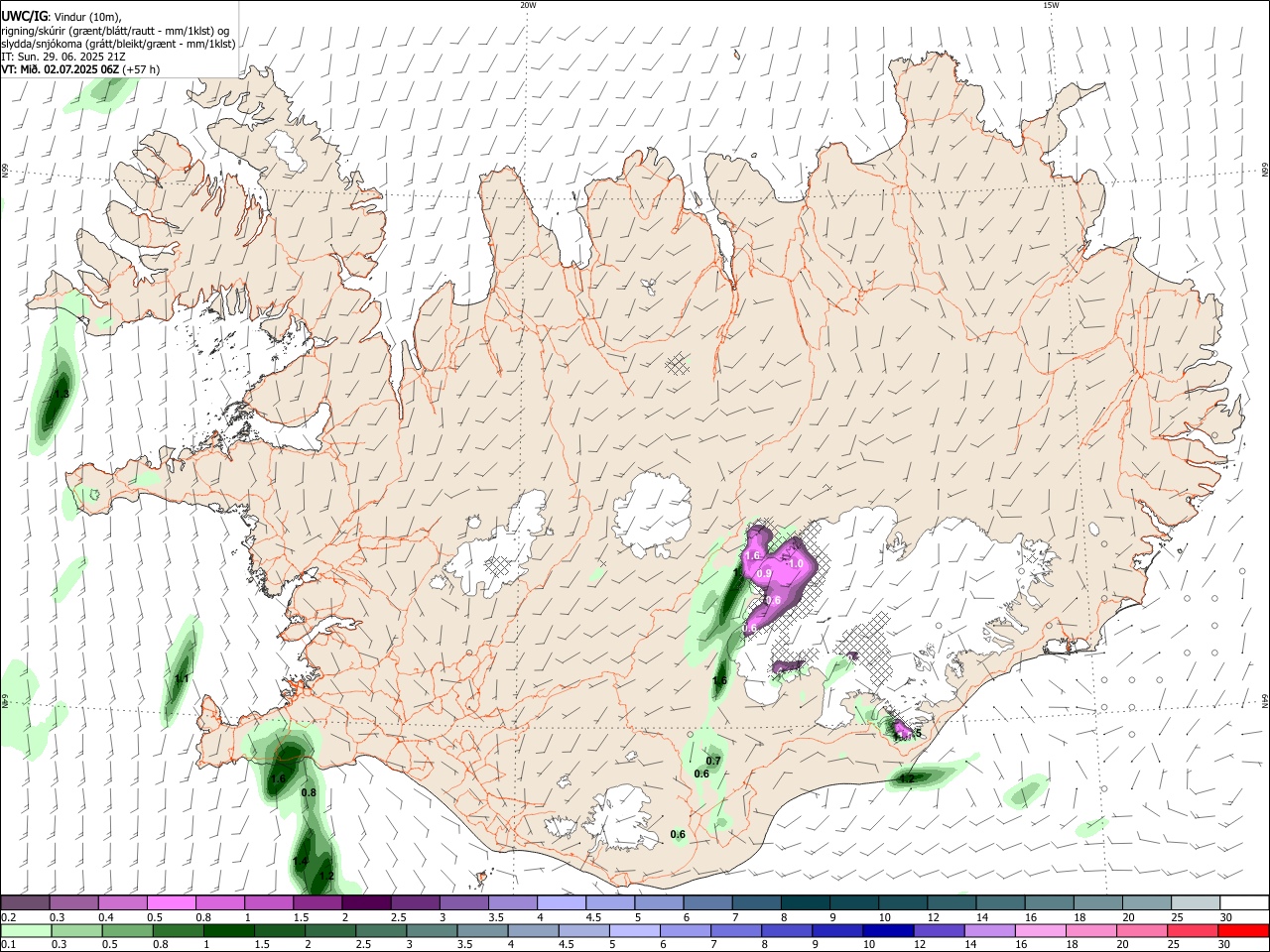The width and height of the screenshot is (1270, 952).
Task: Click the 0.9 value inside the magenta snow area
Action: point(764,573)
